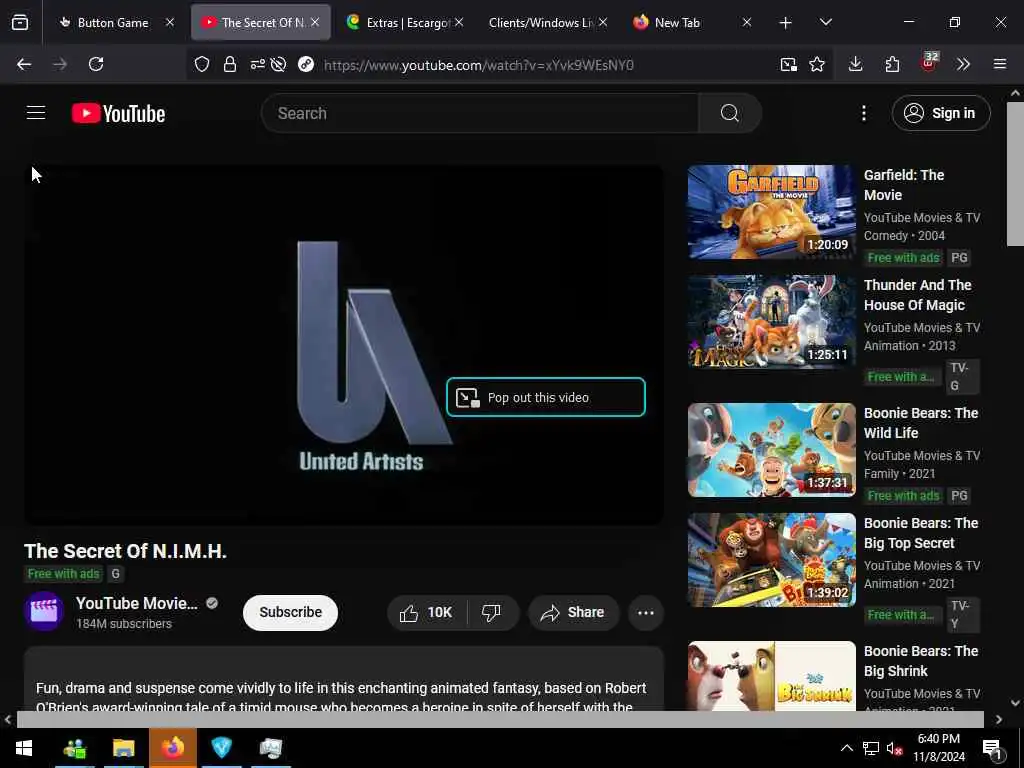Click the YouTube Movie... channel name
The width and height of the screenshot is (1024, 768).
(x=136, y=603)
